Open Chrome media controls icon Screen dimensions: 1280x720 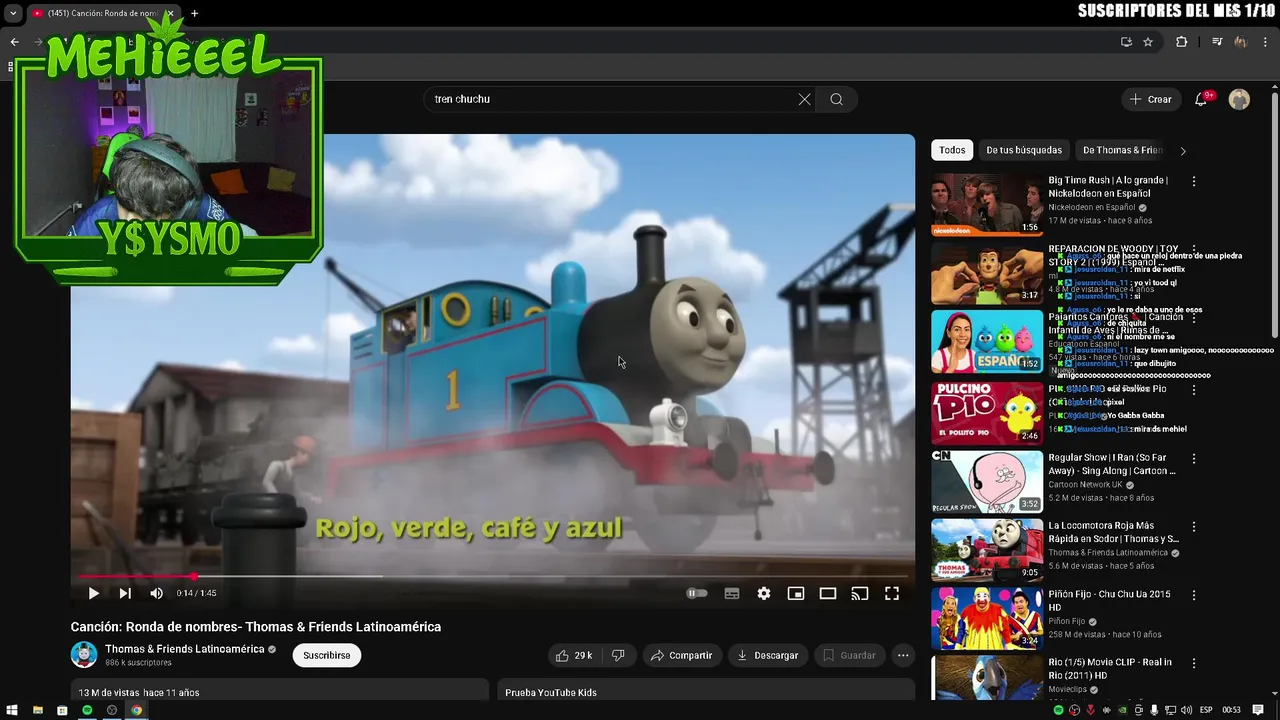click(x=1217, y=42)
